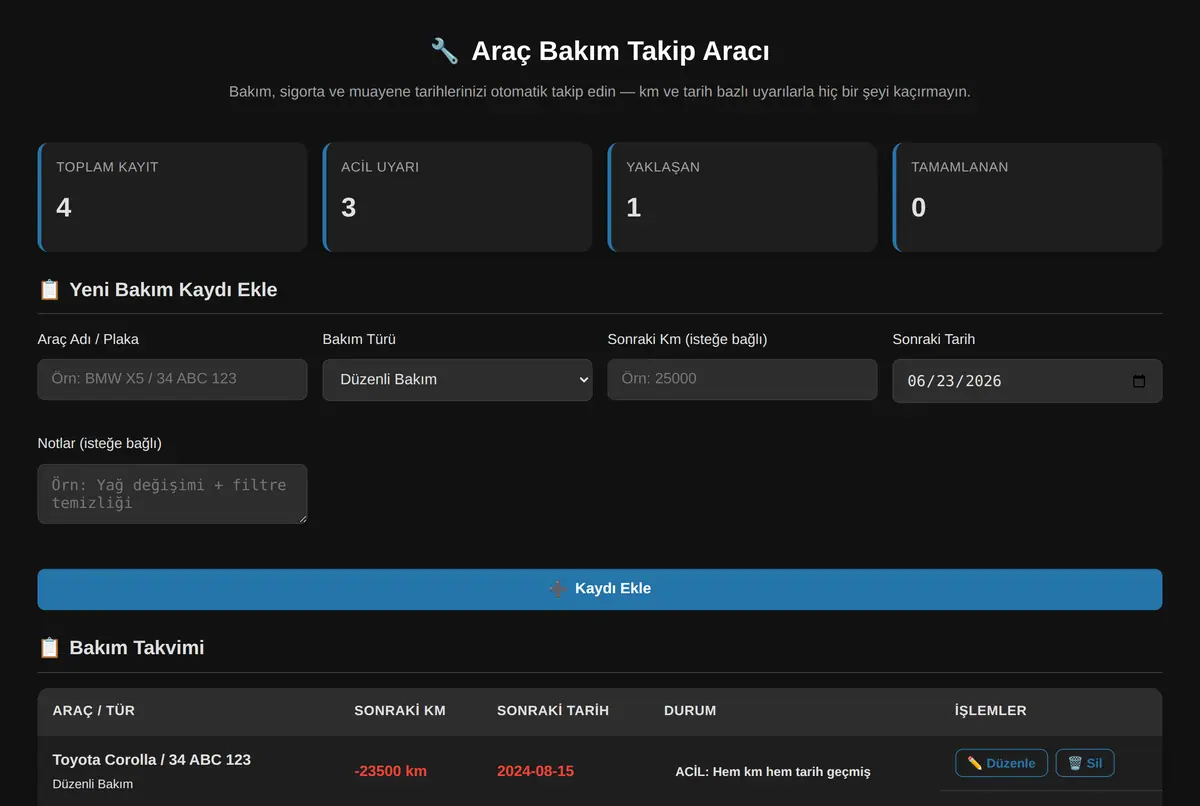Click the İŞLEMLER column header
Screen dimensions: 1200x806
pos(991,711)
